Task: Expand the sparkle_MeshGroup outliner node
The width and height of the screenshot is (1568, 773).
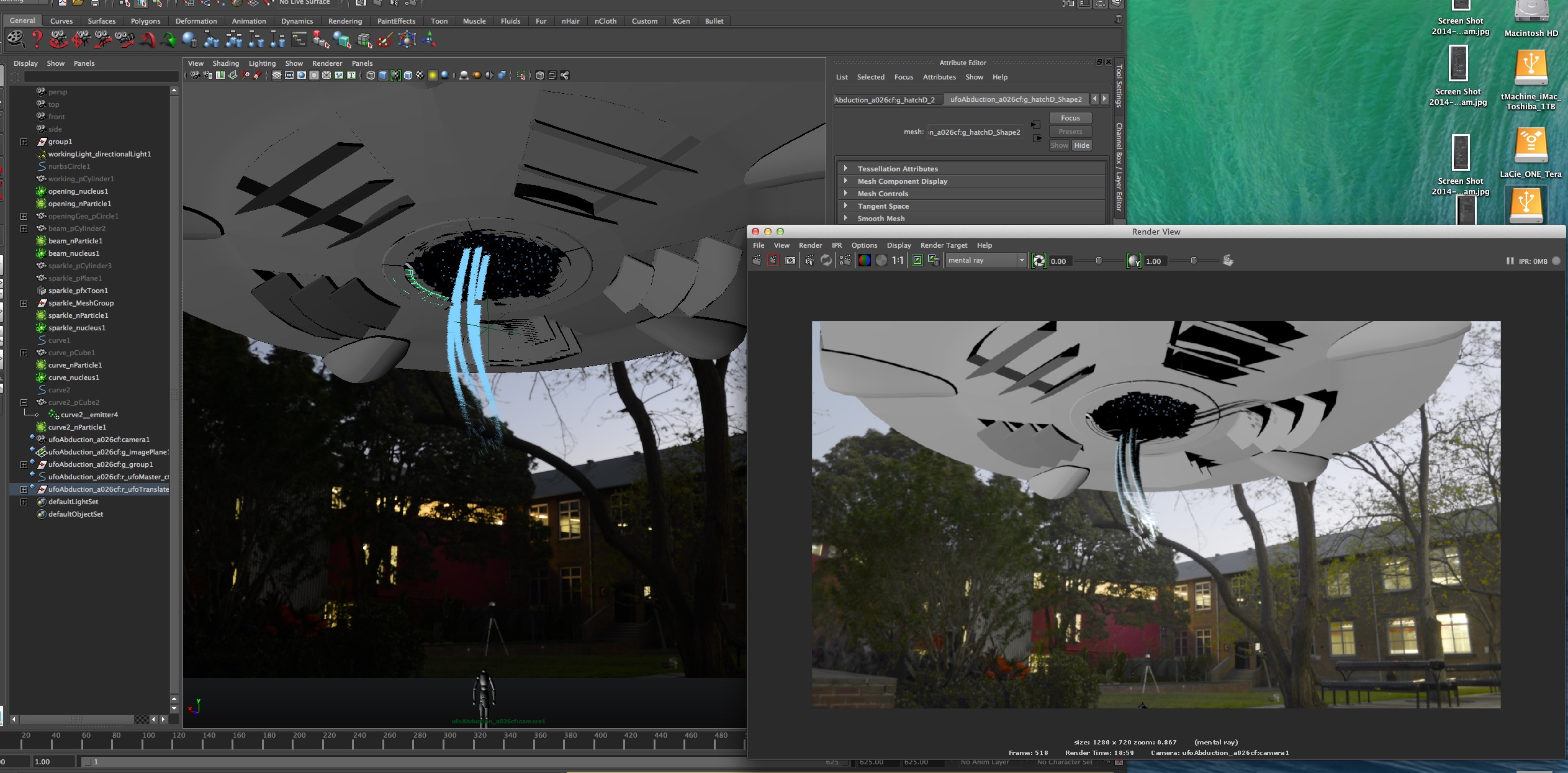Action: 24,303
